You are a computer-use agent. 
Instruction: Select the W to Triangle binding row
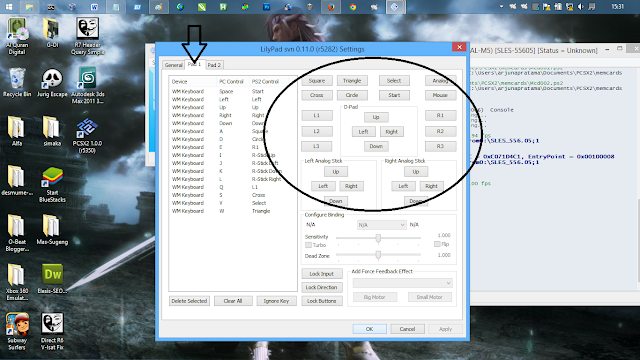click(x=233, y=211)
